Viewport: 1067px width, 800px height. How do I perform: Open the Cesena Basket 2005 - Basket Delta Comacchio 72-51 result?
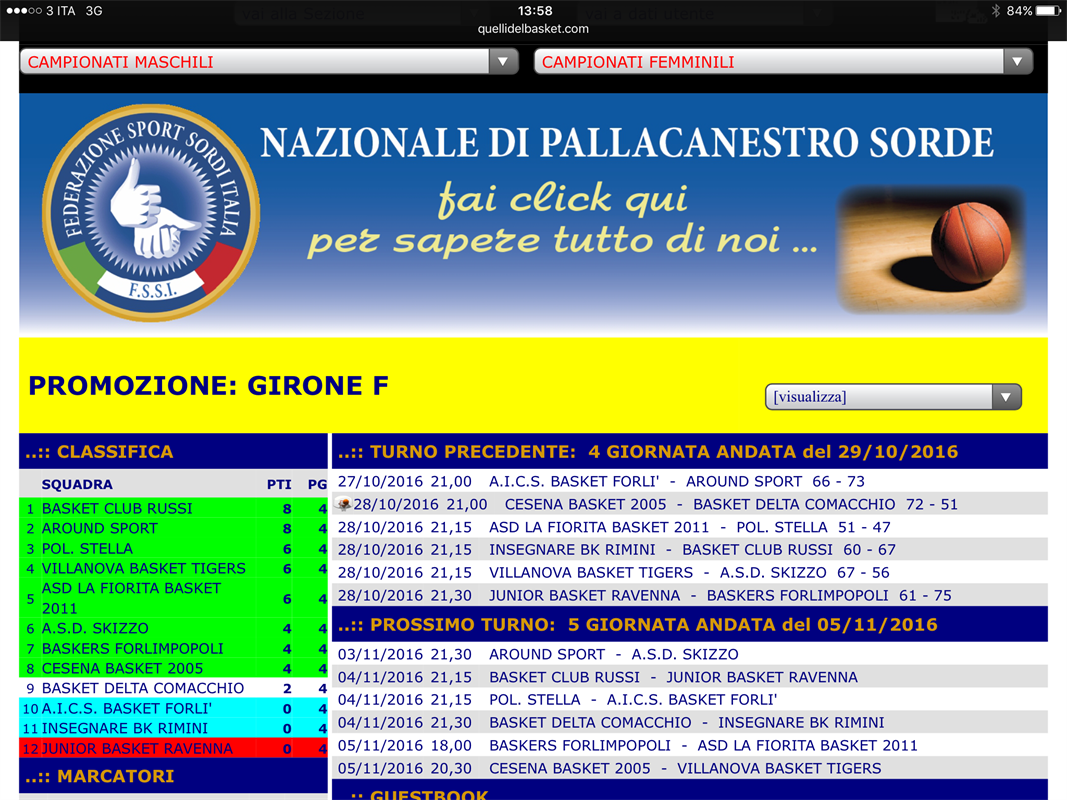(689, 504)
